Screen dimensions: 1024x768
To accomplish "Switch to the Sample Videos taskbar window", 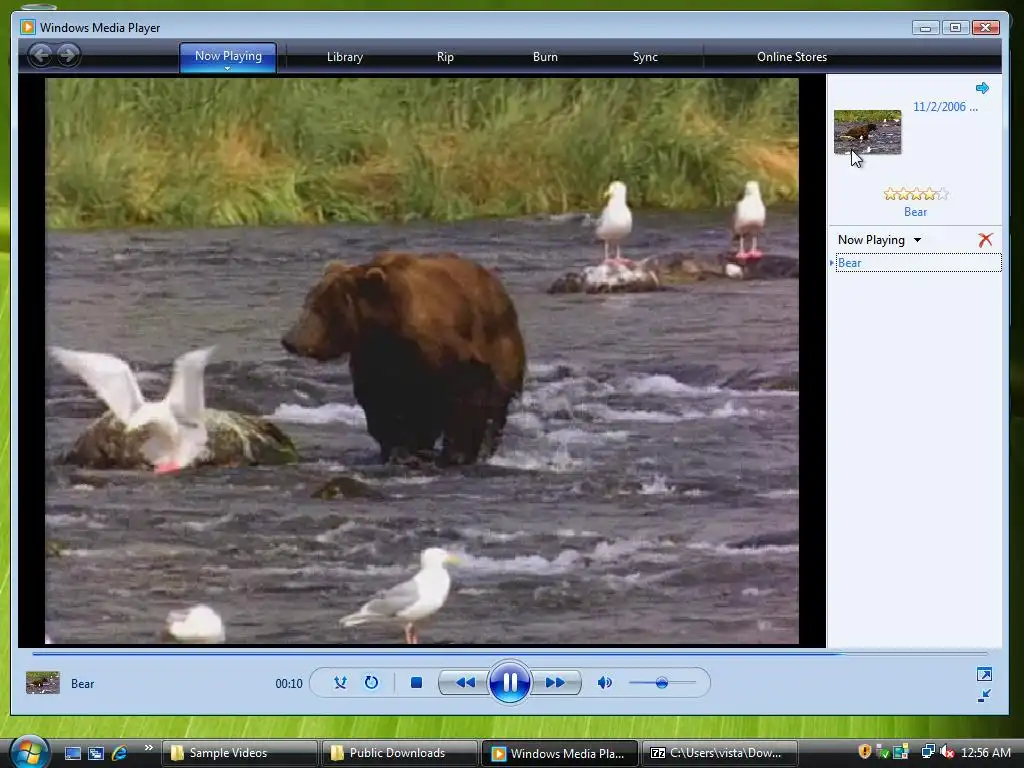I will click(x=239, y=753).
